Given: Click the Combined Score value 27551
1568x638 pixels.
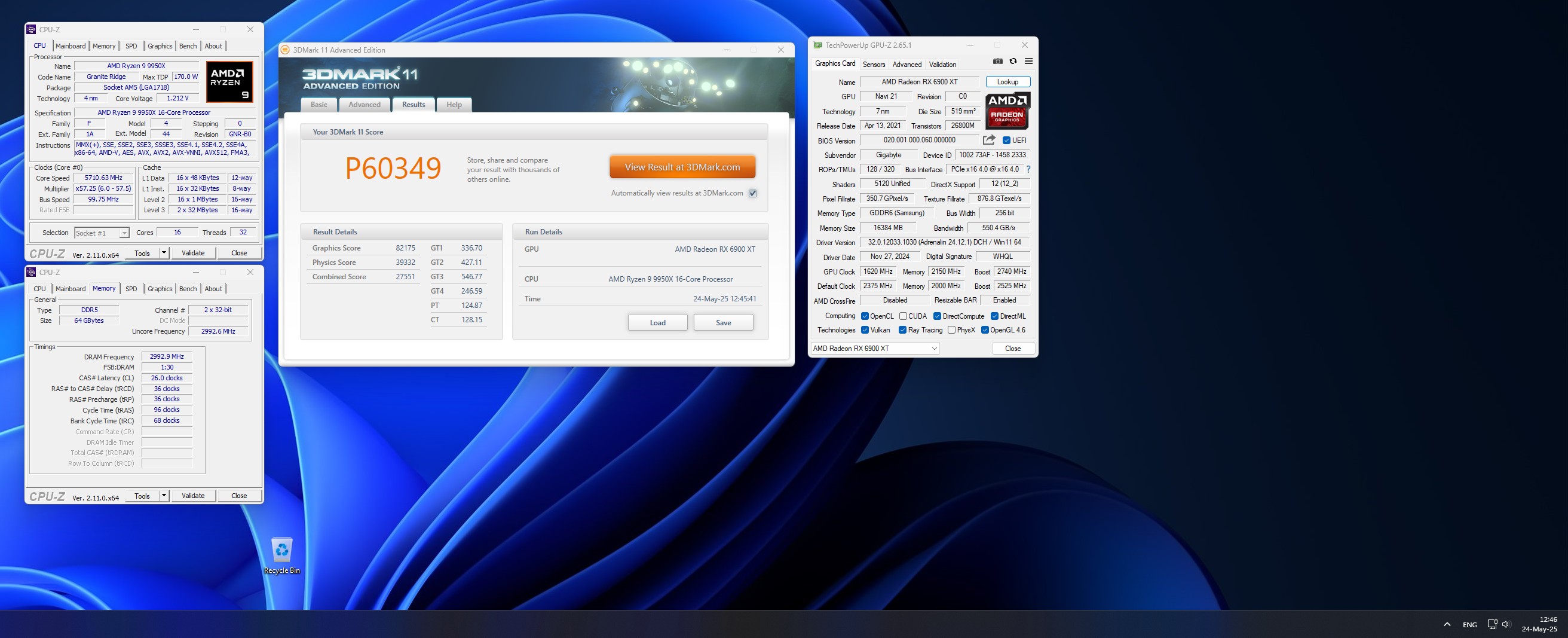Looking at the screenshot, I should point(405,277).
